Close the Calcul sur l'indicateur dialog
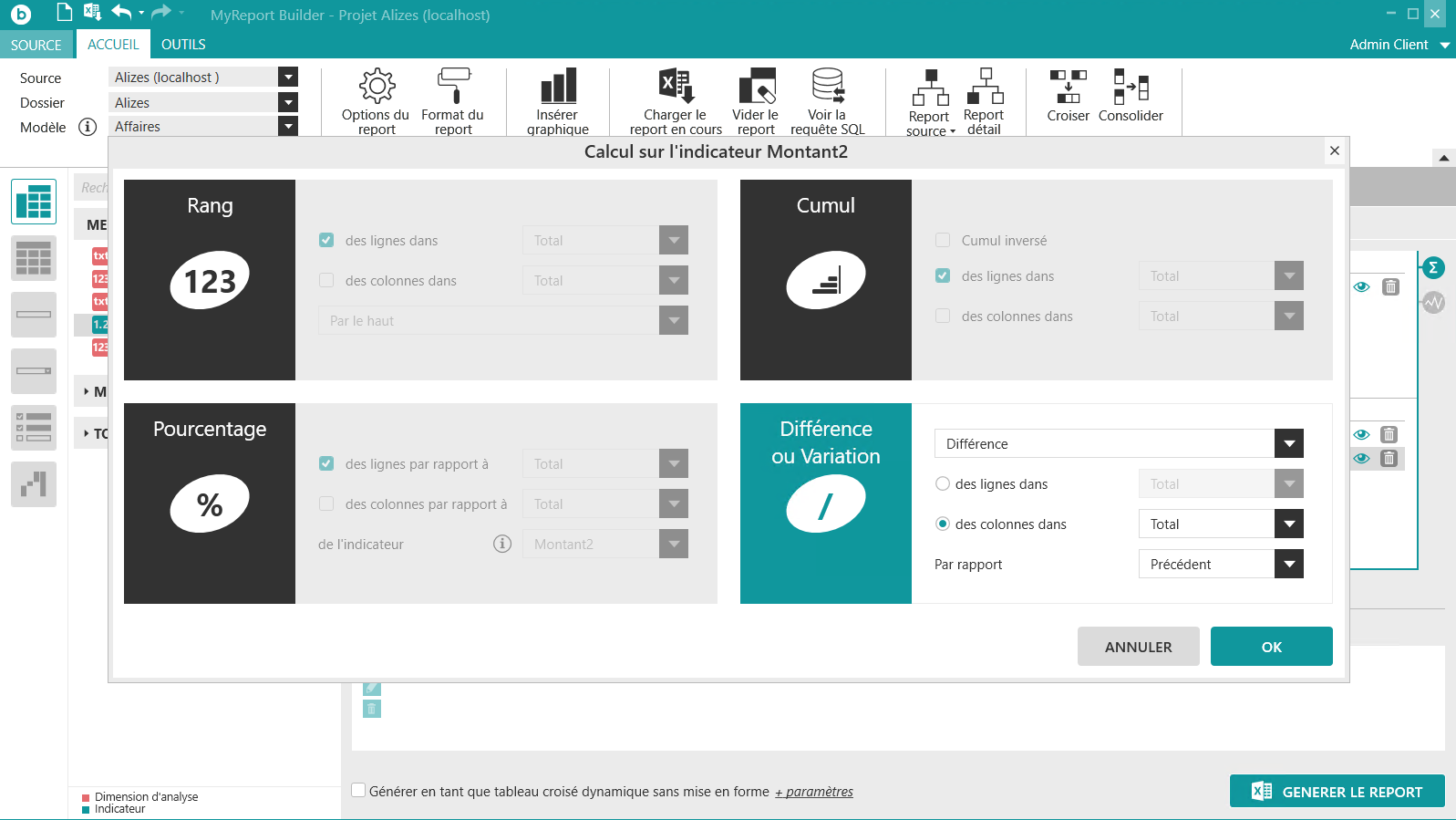1456x820 pixels. pyautogui.click(x=1335, y=151)
